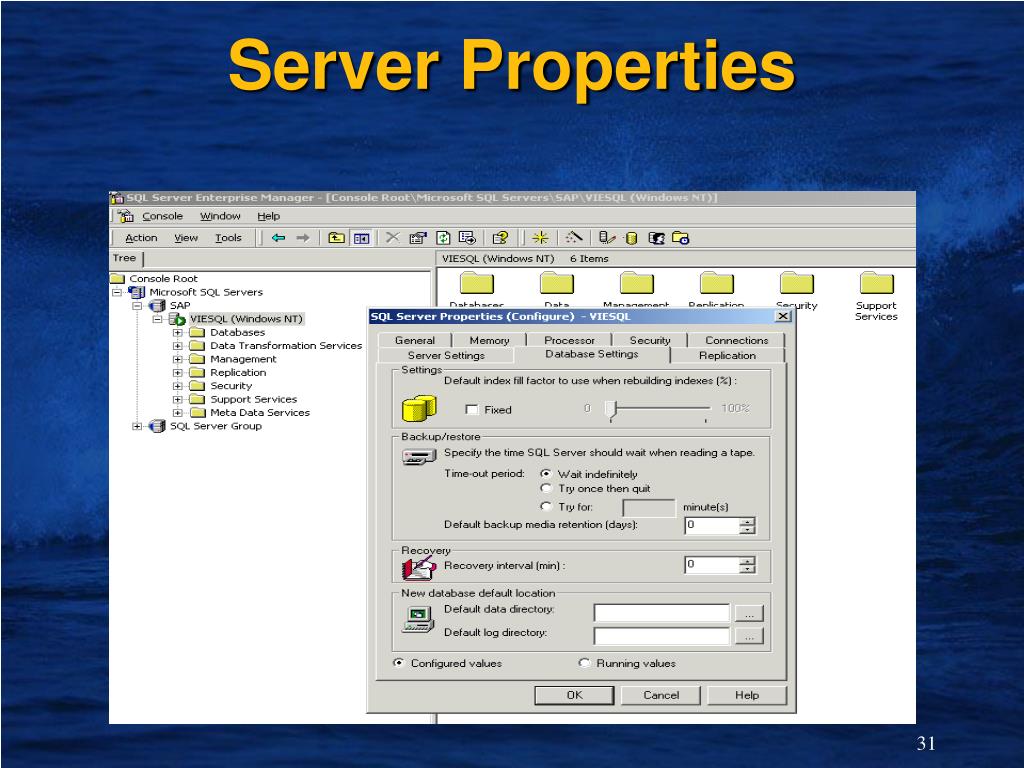Switch to the Replication tab in dialog

(x=727, y=355)
